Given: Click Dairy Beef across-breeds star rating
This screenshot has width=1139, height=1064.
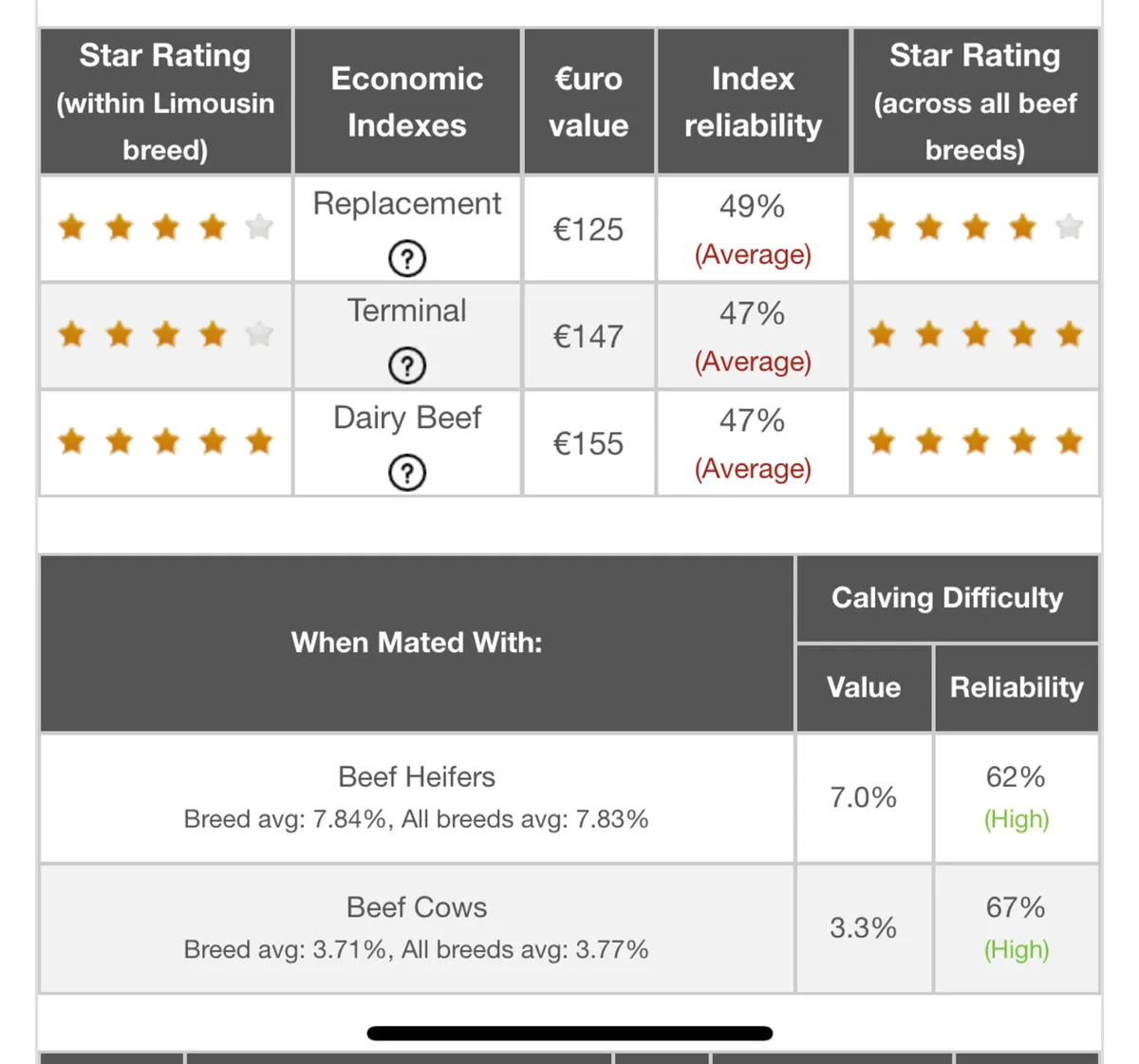Looking at the screenshot, I should pos(975,442).
